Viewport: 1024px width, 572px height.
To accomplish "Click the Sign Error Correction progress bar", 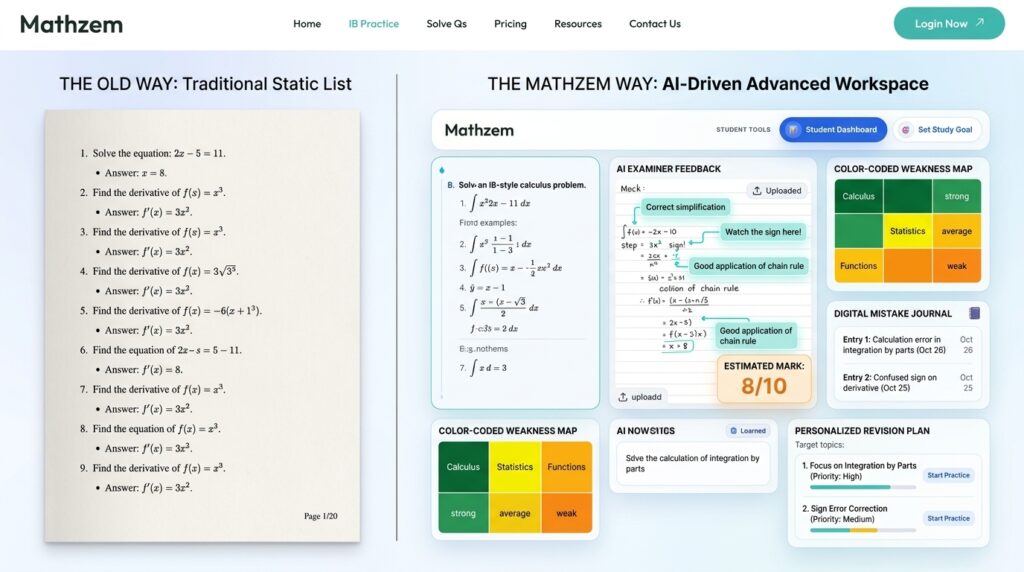I will point(863,530).
